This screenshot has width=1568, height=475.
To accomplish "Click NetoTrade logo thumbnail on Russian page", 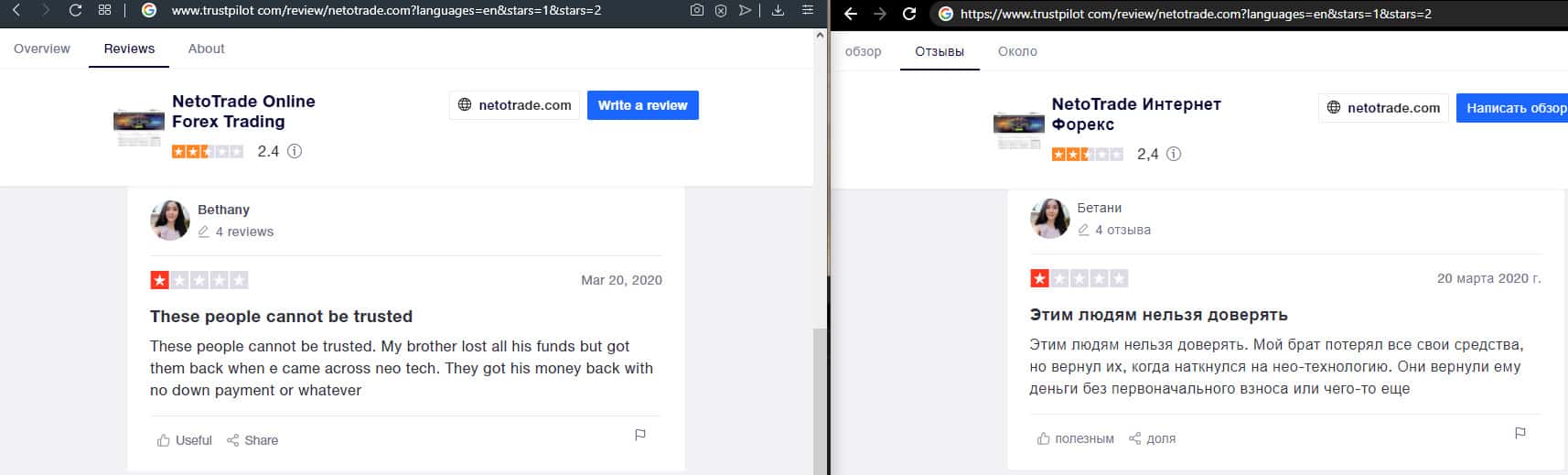I will coord(1018,130).
